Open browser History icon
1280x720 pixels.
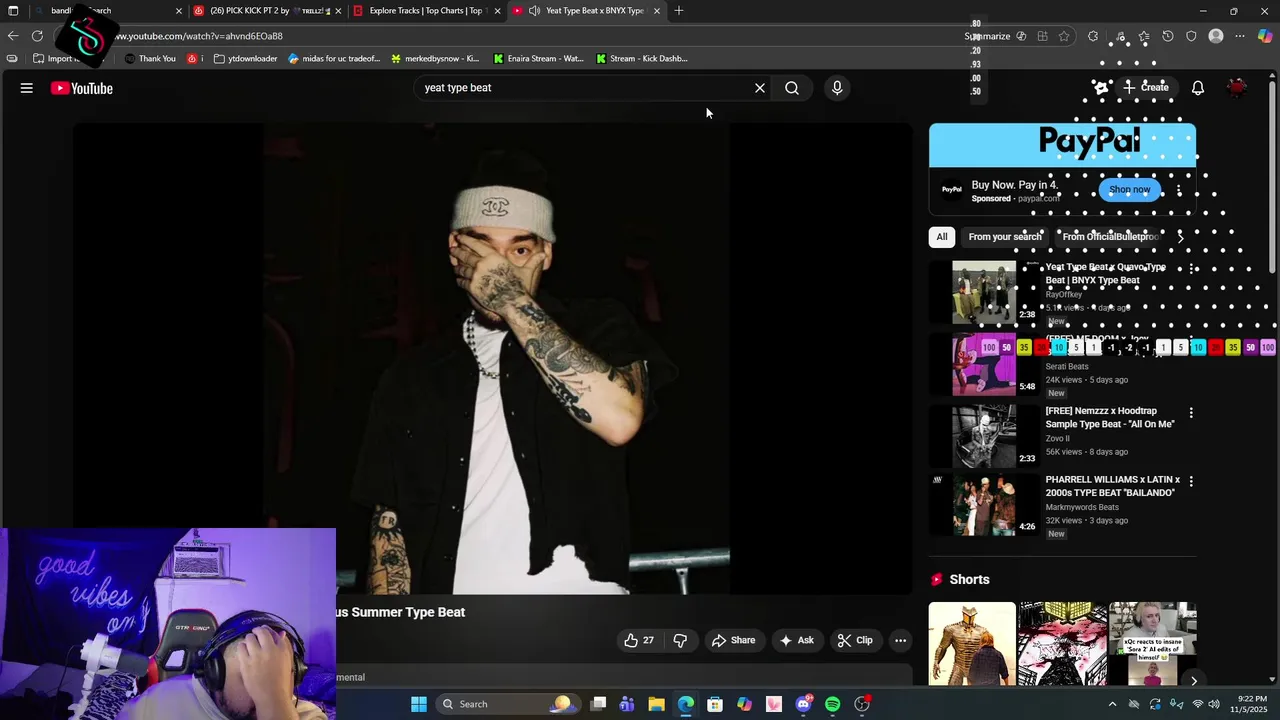tap(1168, 36)
